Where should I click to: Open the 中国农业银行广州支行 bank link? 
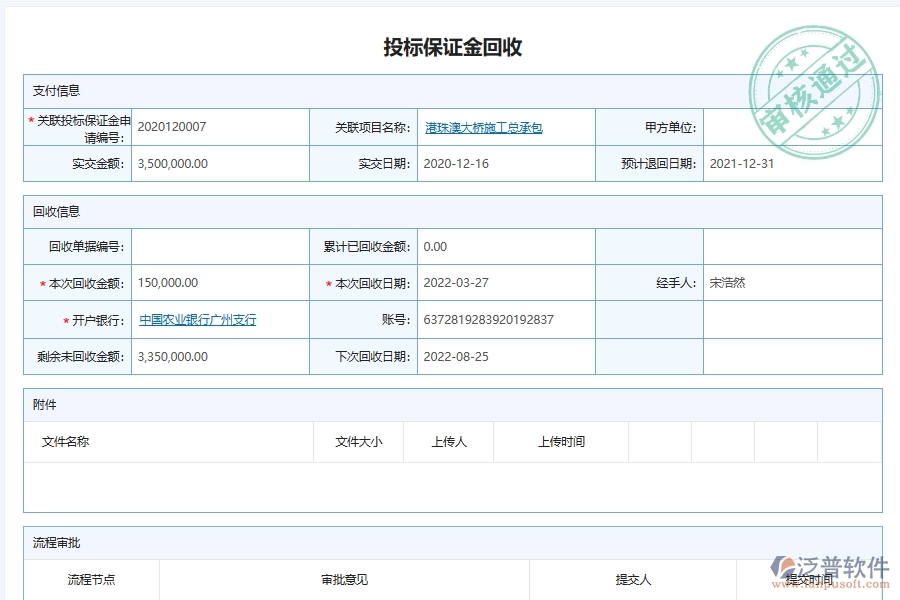click(x=197, y=319)
